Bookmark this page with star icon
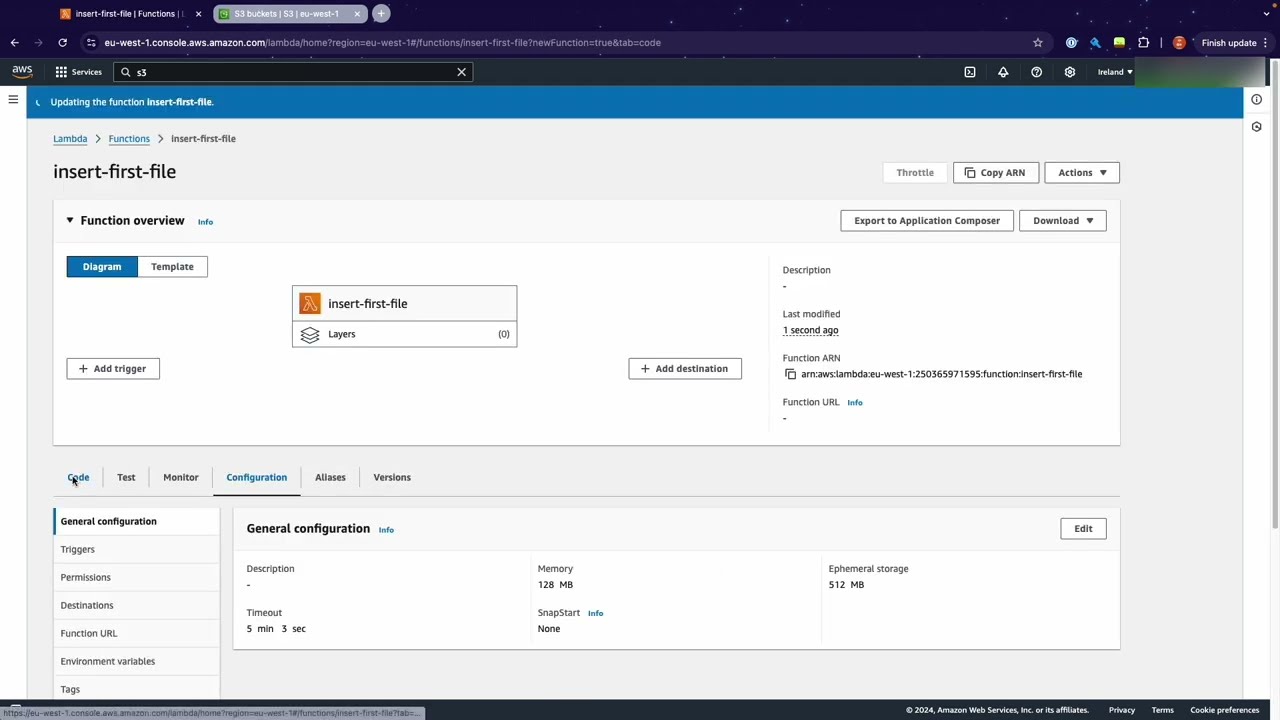 (x=1038, y=43)
